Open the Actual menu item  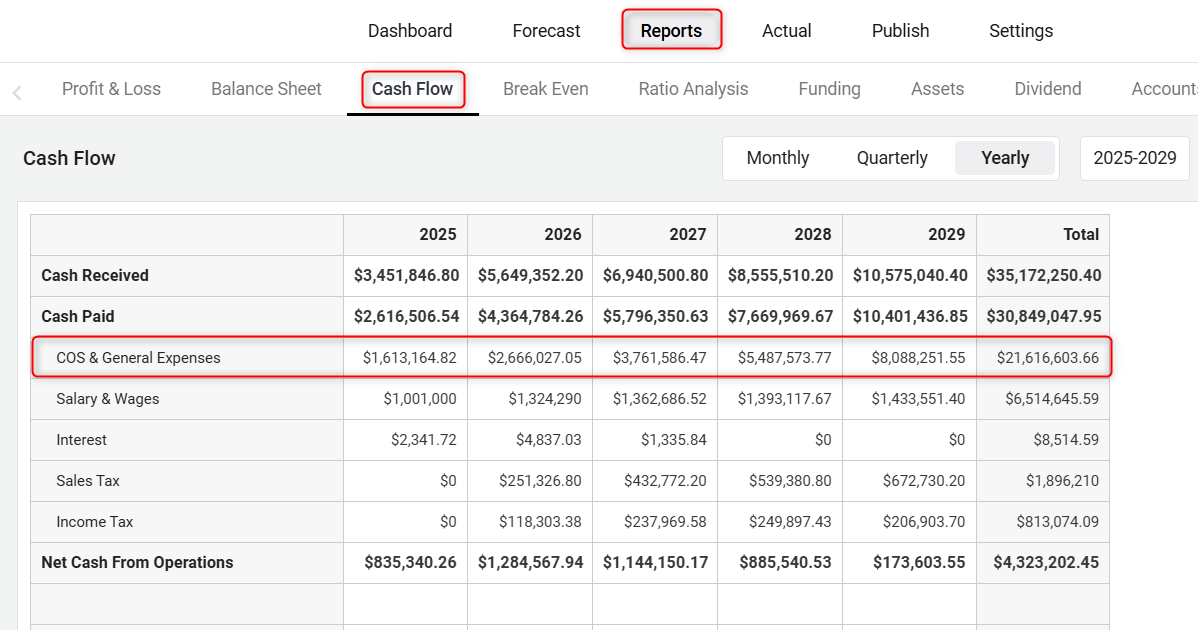point(786,31)
